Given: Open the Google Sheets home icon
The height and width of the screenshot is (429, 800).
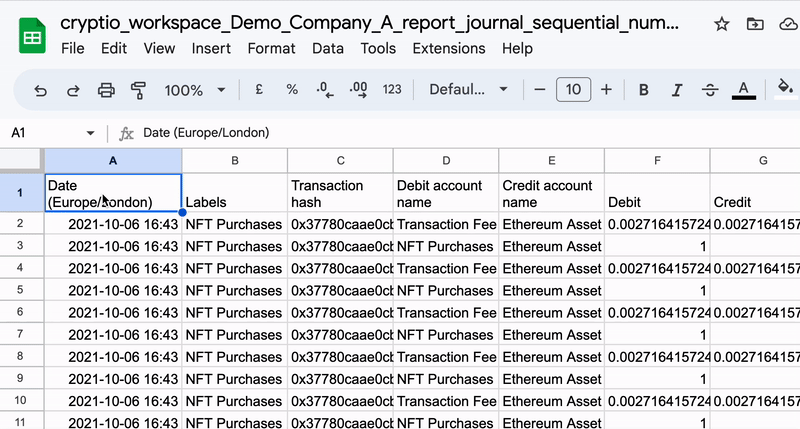Looking at the screenshot, I should tap(32, 36).
